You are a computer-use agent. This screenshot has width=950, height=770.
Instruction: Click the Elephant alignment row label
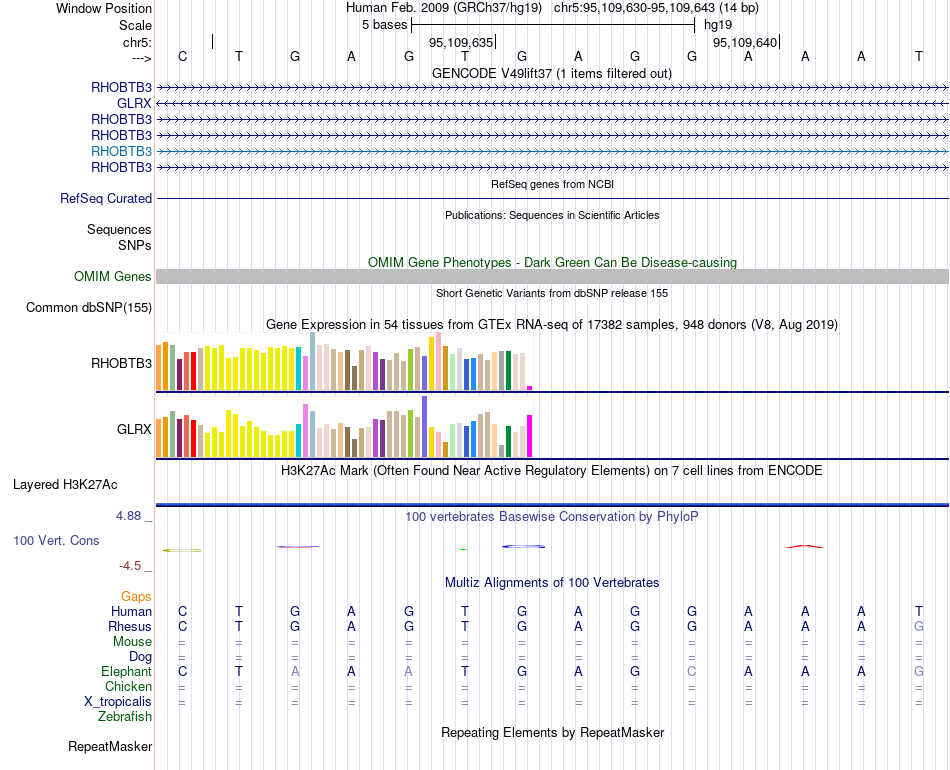[126, 671]
